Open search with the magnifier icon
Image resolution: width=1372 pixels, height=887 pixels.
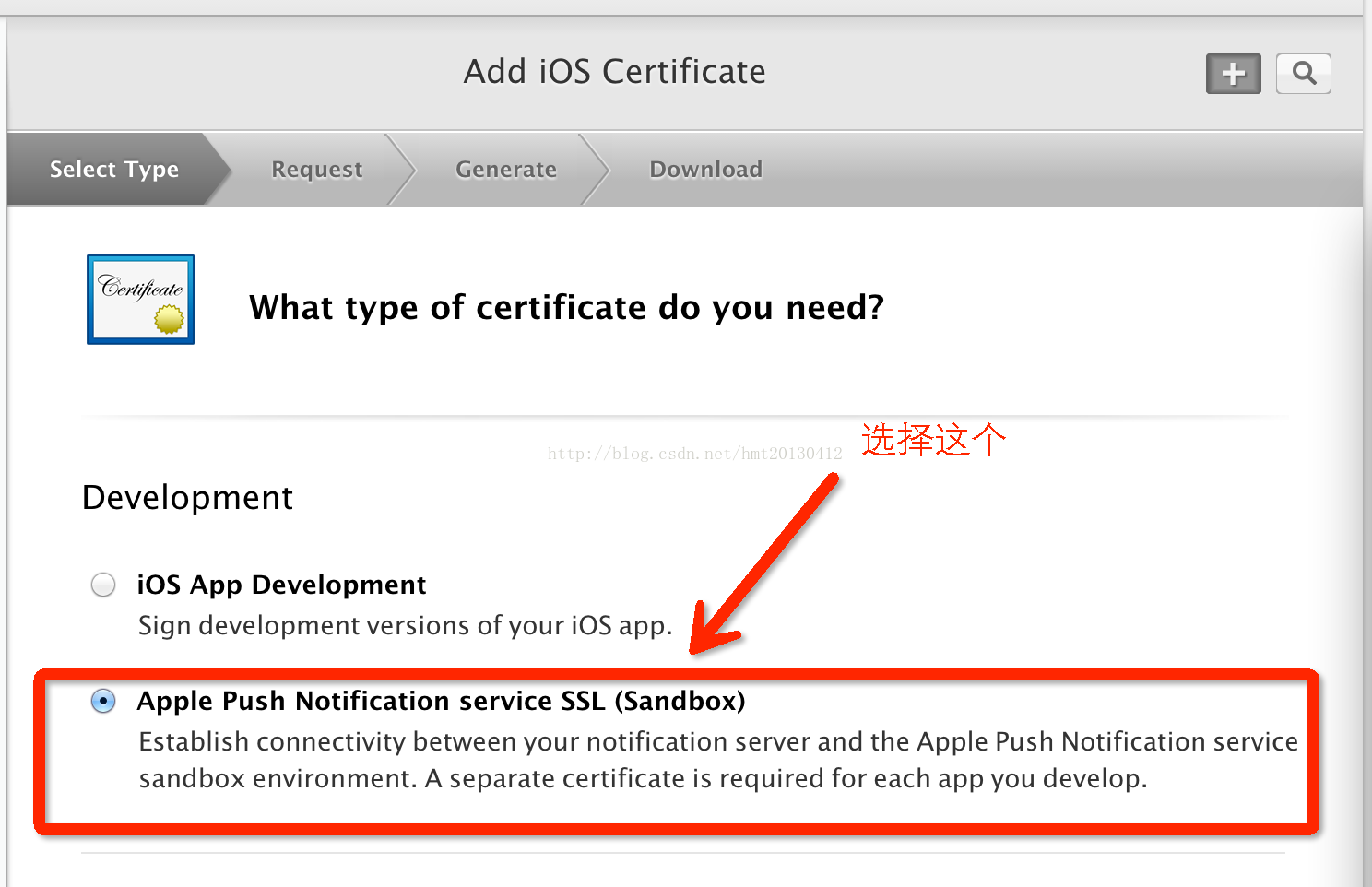[x=1303, y=74]
